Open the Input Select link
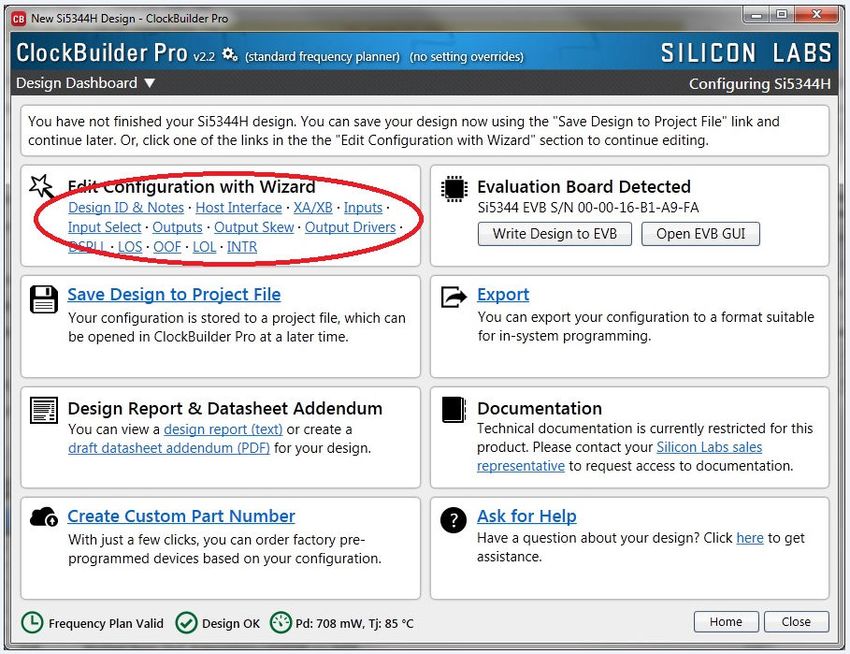Screen dimensions: 850x654 tap(104, 227)
